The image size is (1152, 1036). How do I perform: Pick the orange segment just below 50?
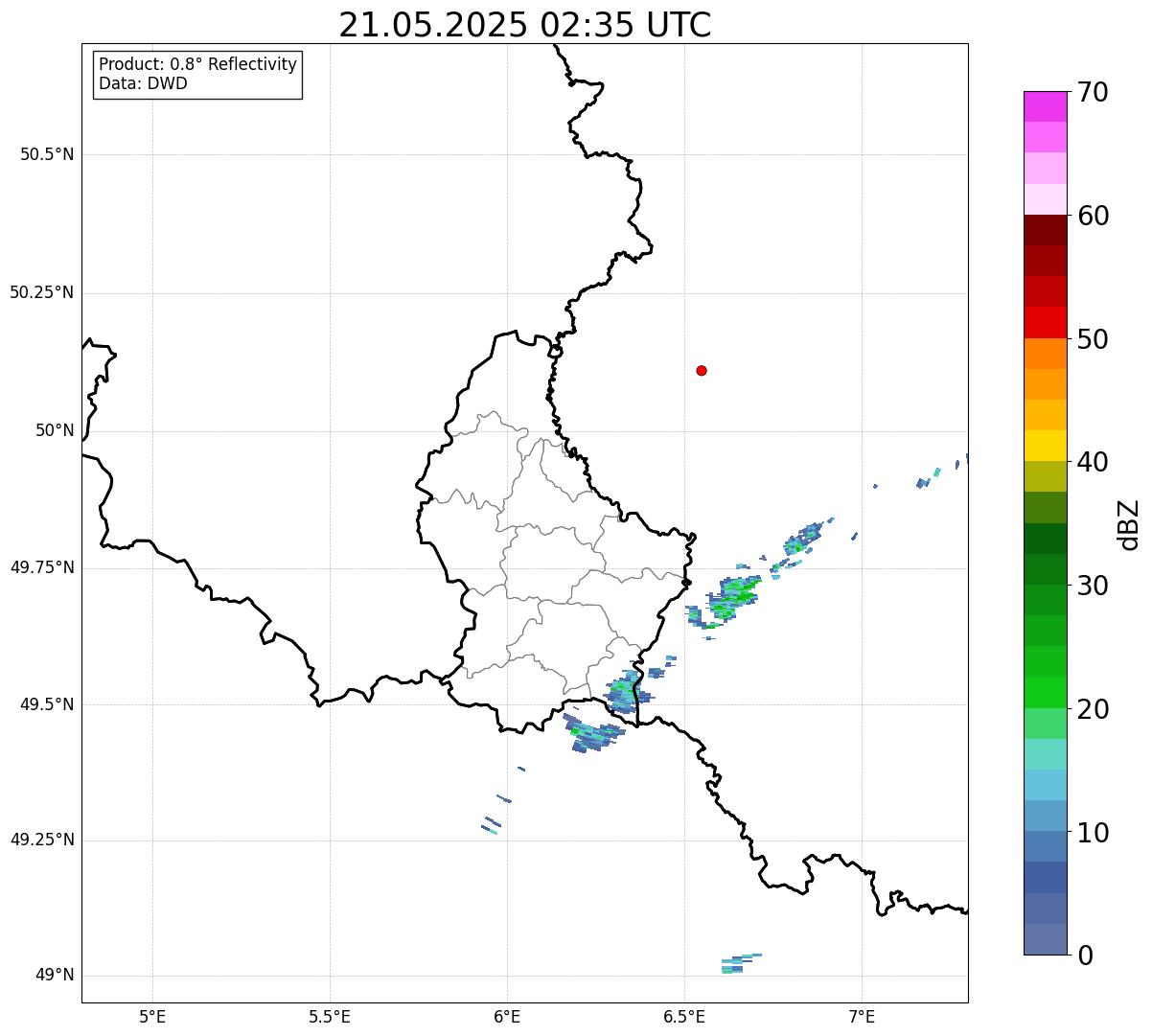point(1046,354)
